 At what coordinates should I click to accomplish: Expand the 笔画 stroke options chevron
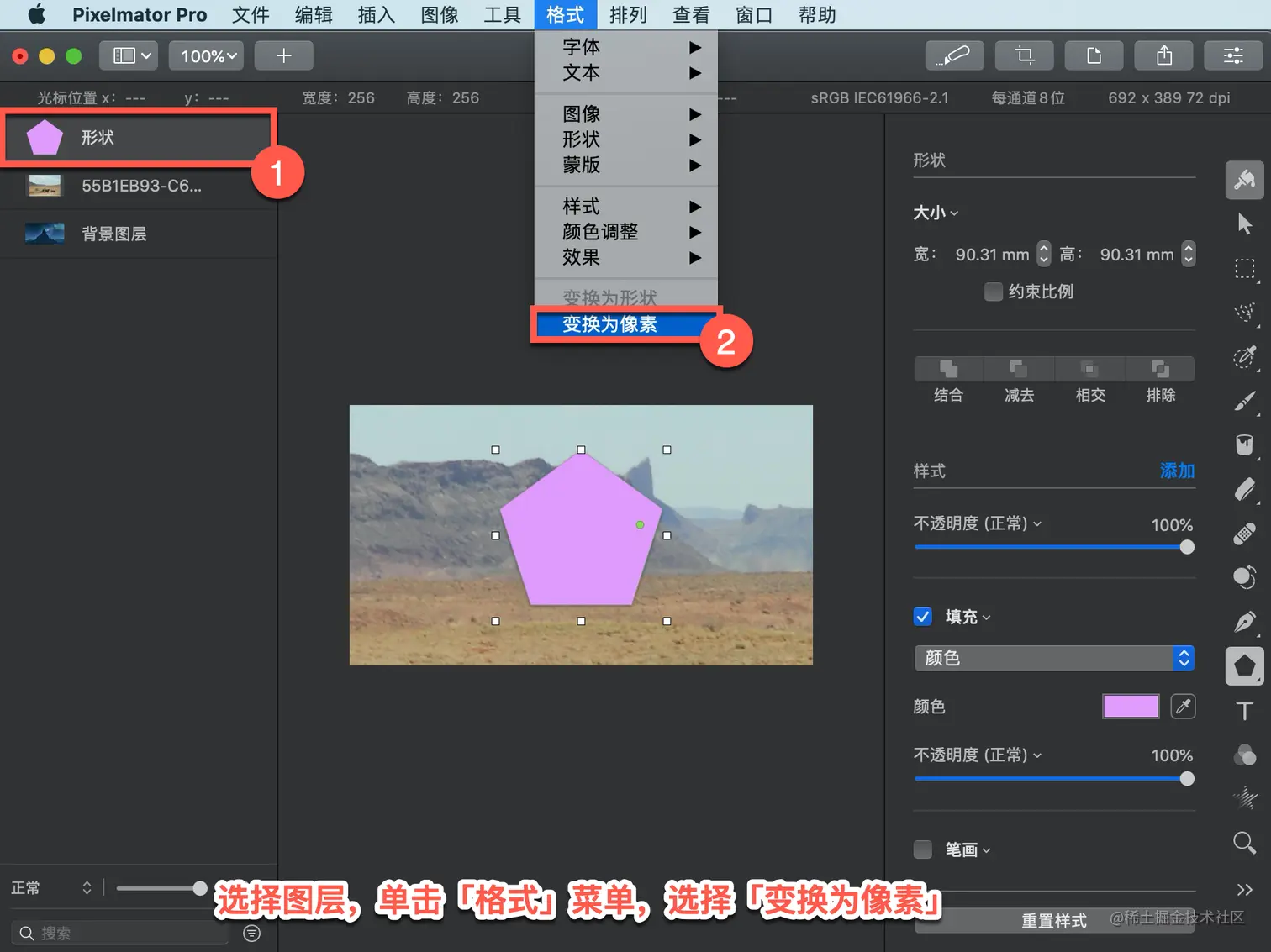click(x=987, y=850)
